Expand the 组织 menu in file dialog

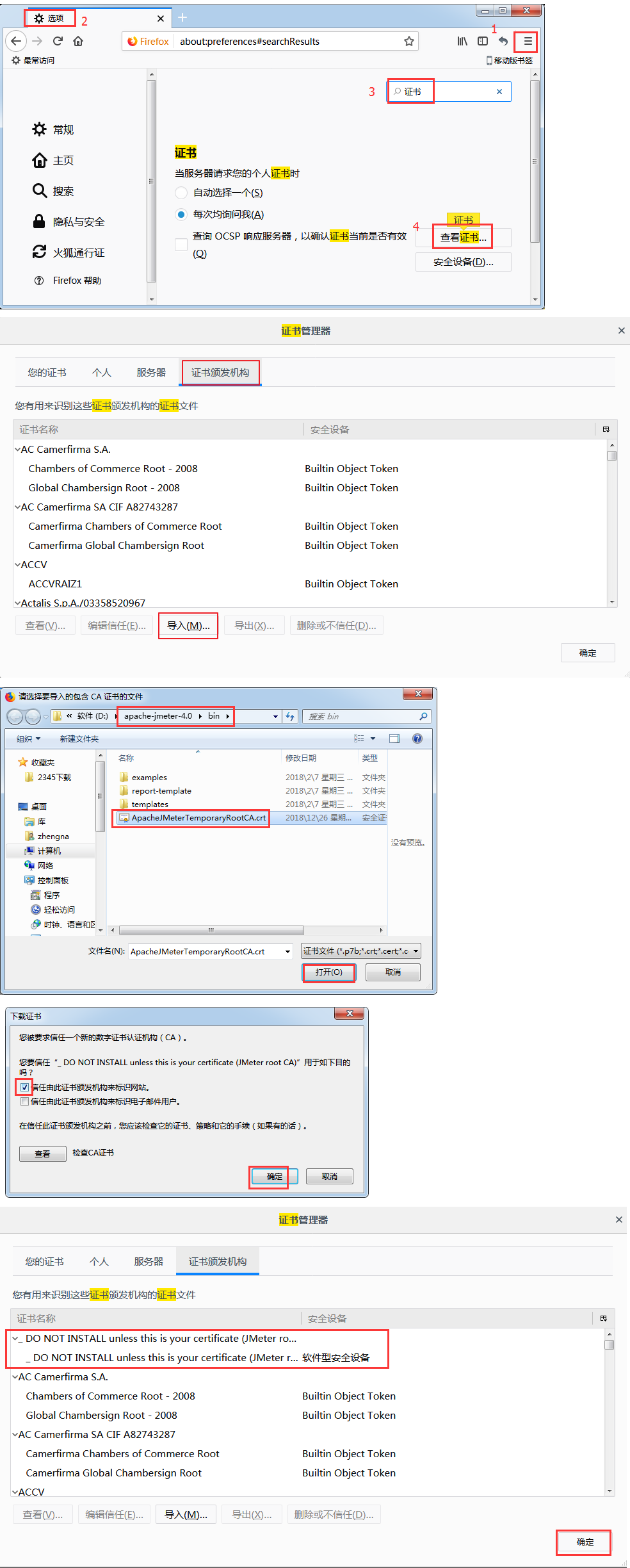[x=29, y=739]
